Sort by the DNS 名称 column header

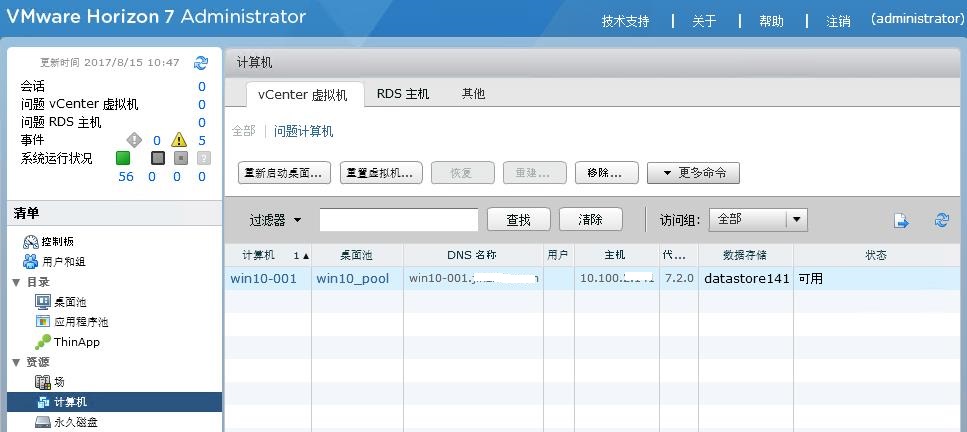473,255
